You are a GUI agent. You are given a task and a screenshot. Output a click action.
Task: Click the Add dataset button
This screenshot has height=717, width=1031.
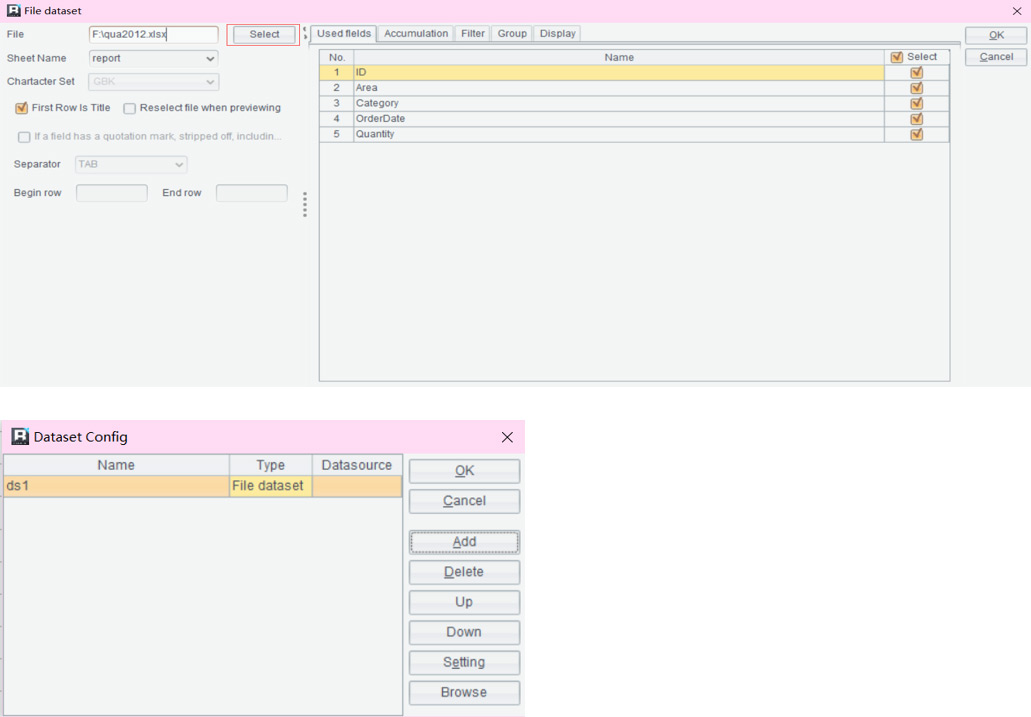coord(464,542)
